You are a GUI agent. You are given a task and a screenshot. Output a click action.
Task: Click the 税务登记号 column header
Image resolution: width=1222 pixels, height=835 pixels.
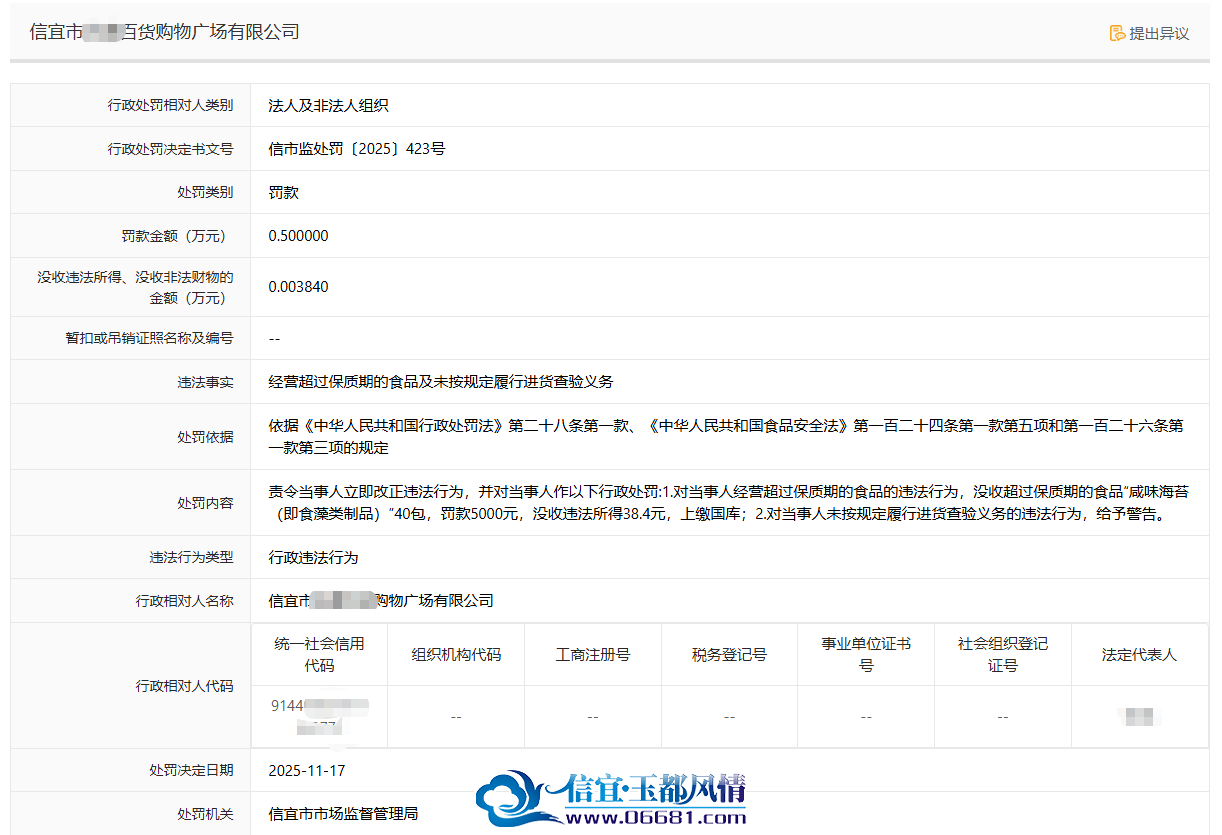[x=730, y=655]
